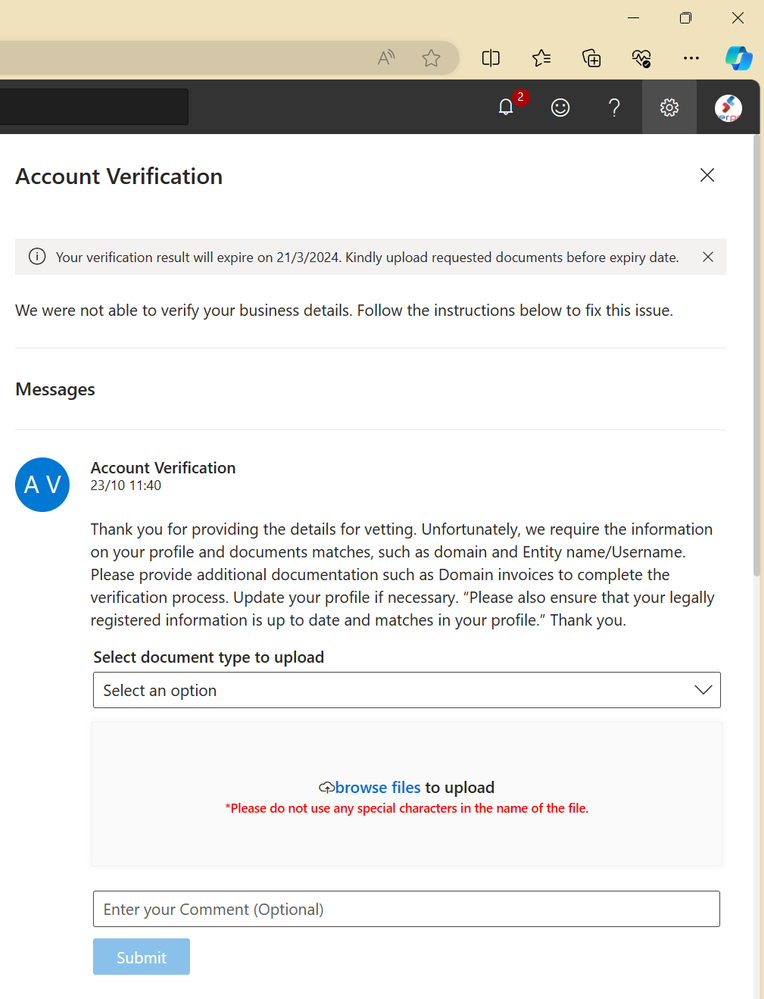Click the cloud upload icon

point(326,788)
